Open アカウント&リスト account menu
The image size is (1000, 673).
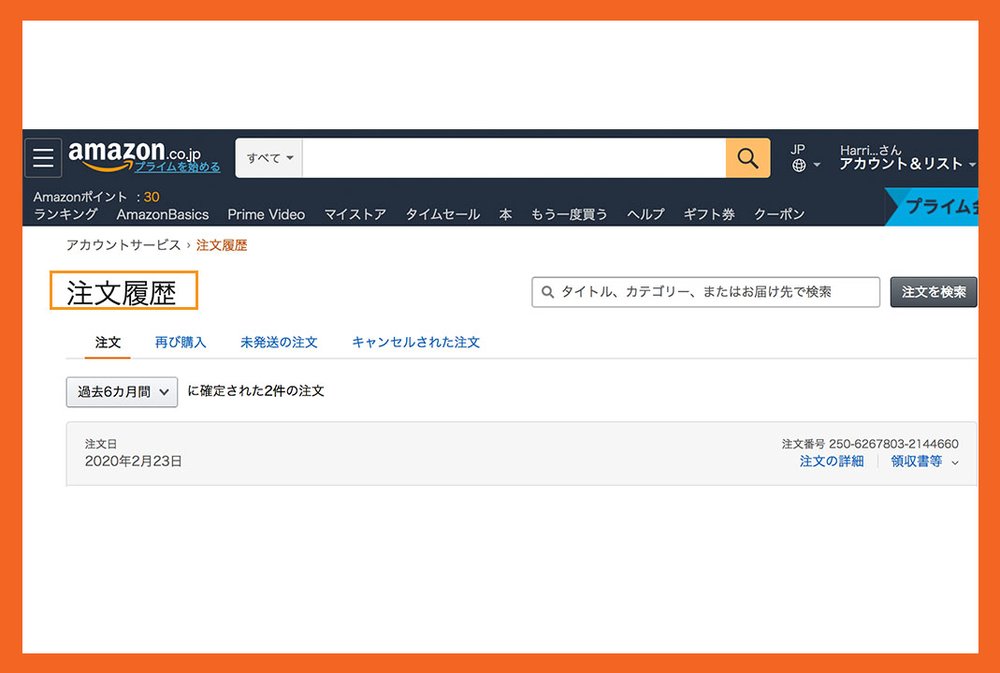(x=906, y=163)
